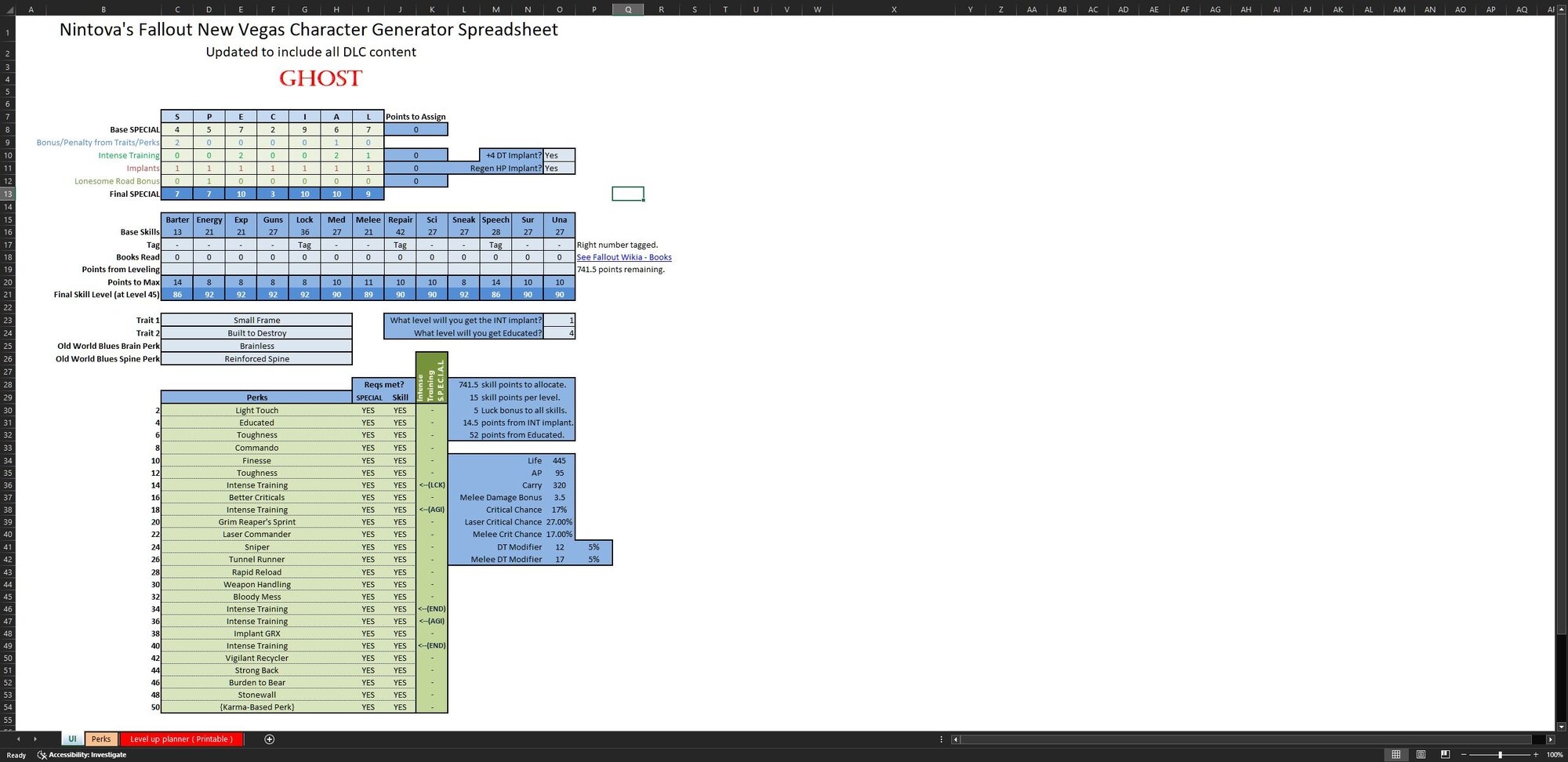Click the Lock skill Tag cell

click(x=304, y=245)
